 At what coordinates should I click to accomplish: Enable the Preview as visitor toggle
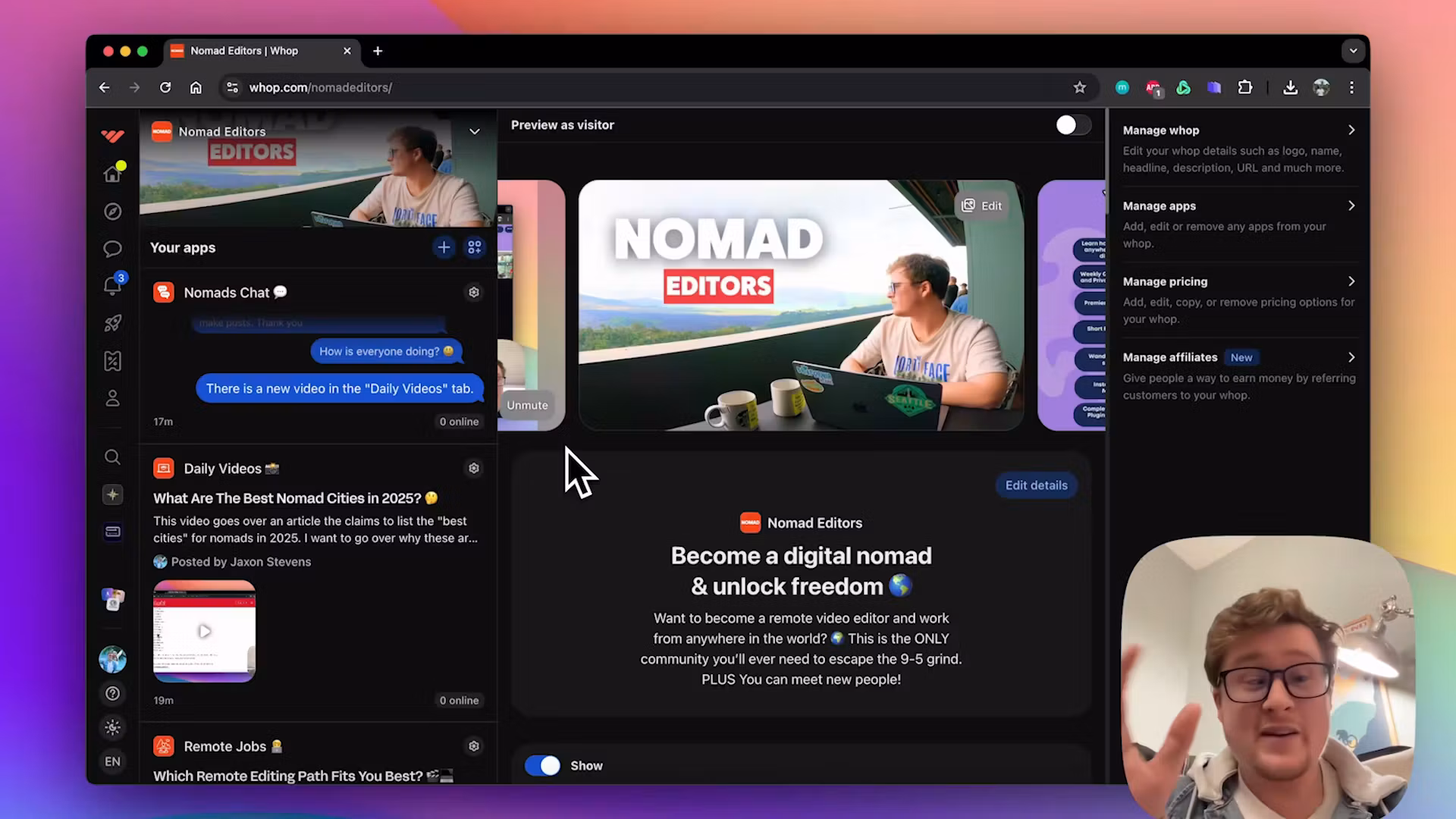pyautogui.click(x=1072, y=125)
